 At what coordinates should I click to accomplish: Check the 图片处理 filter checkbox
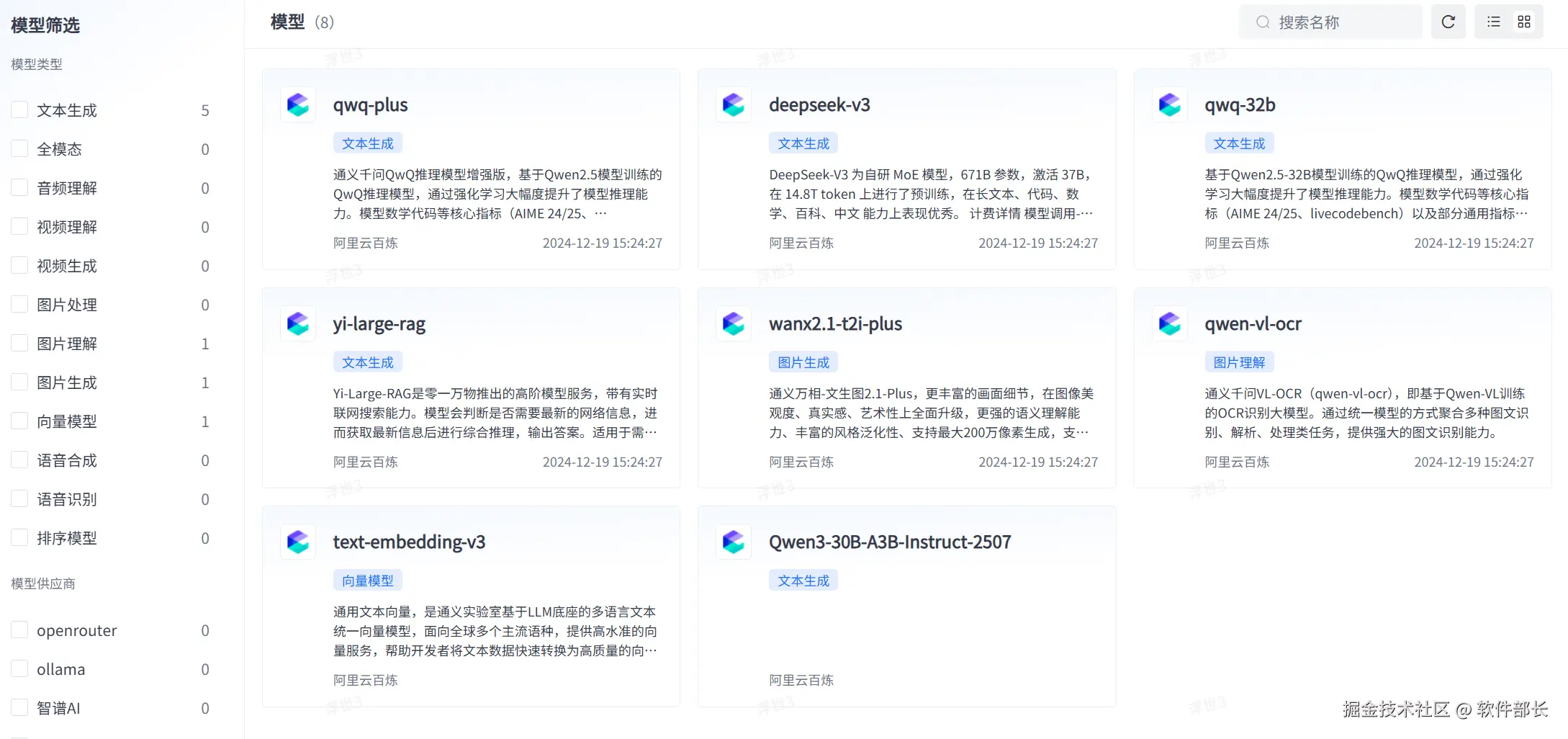click(19, 305)
